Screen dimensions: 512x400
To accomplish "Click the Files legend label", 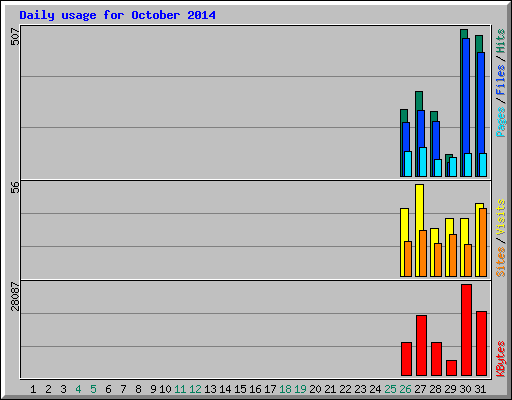I will [501, 80].
